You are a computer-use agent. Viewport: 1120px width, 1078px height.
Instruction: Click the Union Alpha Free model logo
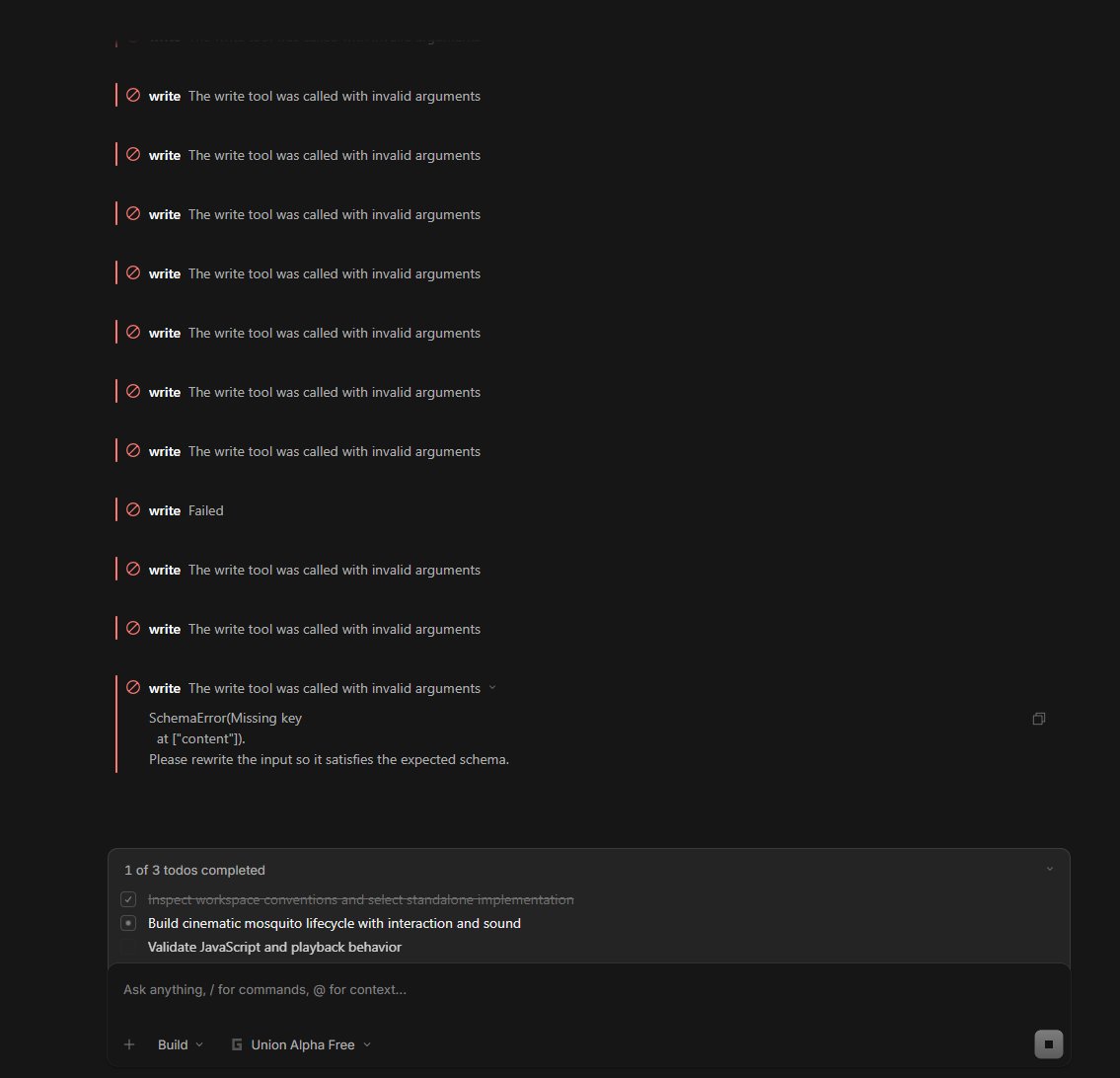237,1044
